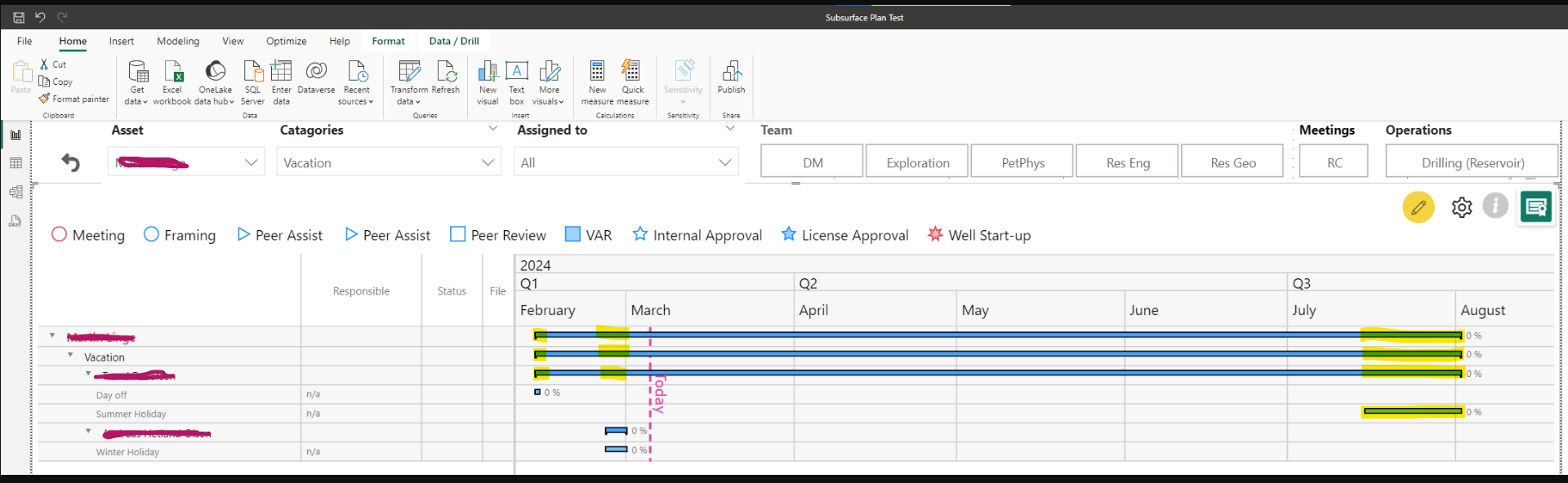Collapse the Vacation tree row
This screenshot has width=1568, height=483.
(70, 355)
